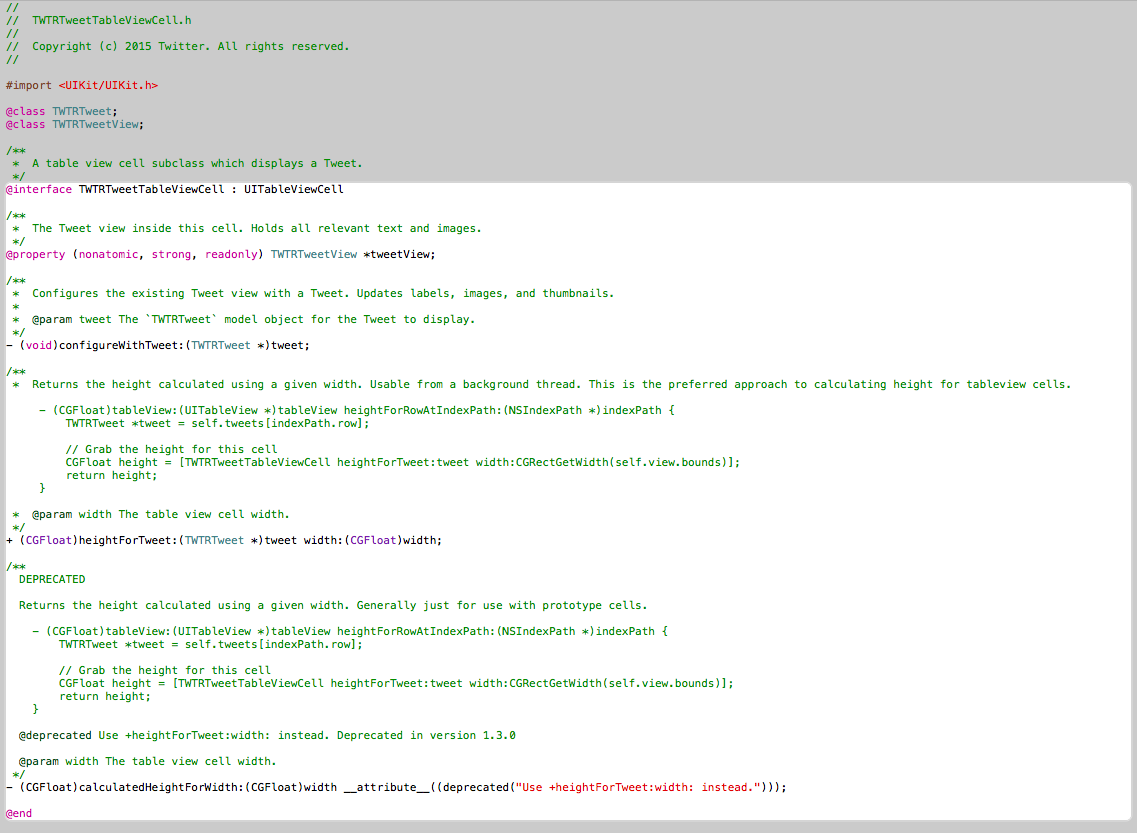Click the '@param tweet' documentation line
This screenshot has height=833, width=1137.
coord(253,320)
